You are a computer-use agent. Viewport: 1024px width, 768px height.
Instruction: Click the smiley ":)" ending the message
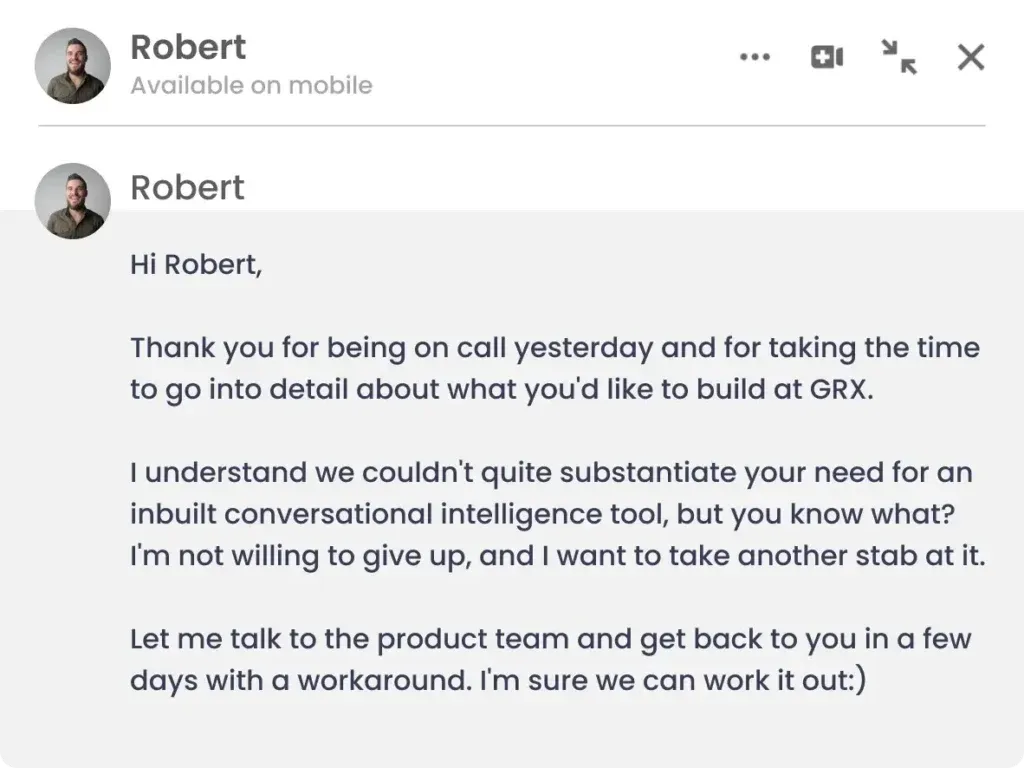[x=858, y=680]
